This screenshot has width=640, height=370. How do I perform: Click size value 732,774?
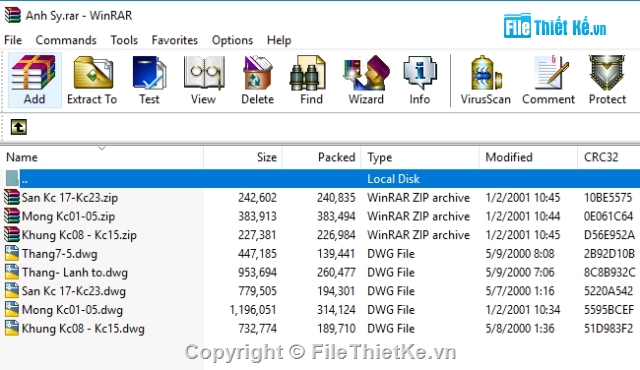point(258,329)
